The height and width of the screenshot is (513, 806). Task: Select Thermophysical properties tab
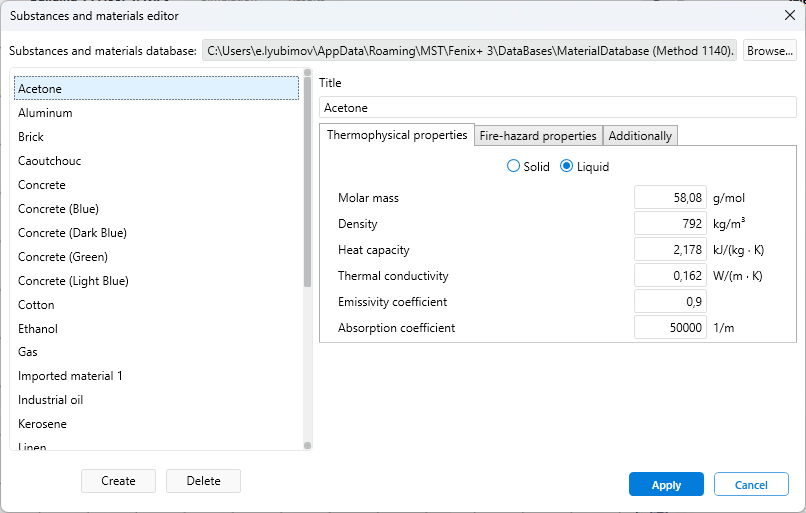pos(397,135)
